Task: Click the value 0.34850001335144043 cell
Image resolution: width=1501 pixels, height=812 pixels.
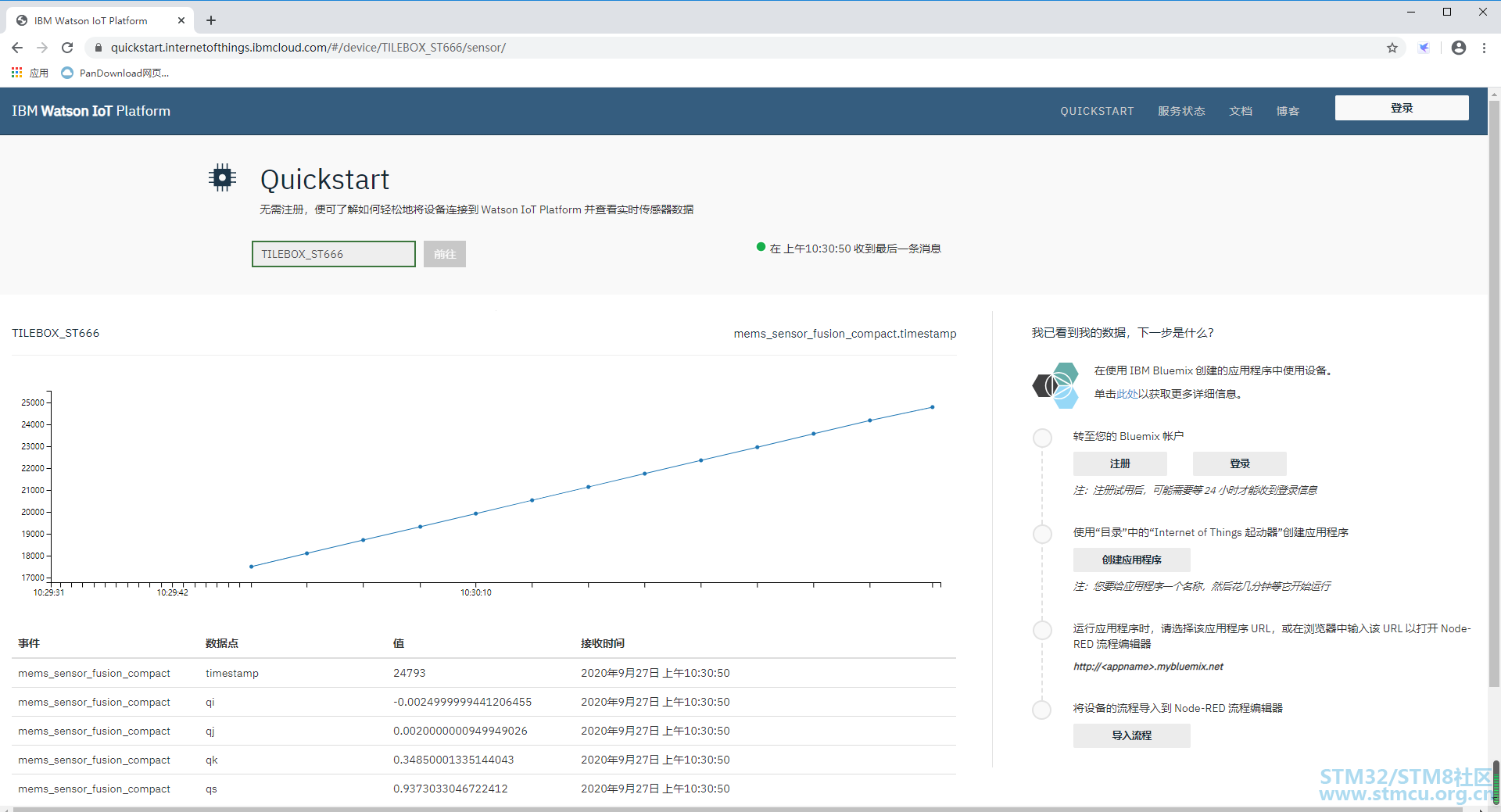Action: (453, 760)
